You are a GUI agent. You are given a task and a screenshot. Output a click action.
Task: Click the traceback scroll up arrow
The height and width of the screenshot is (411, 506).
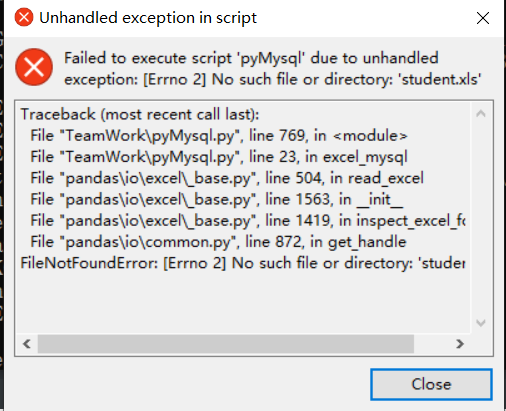point(480,114)
